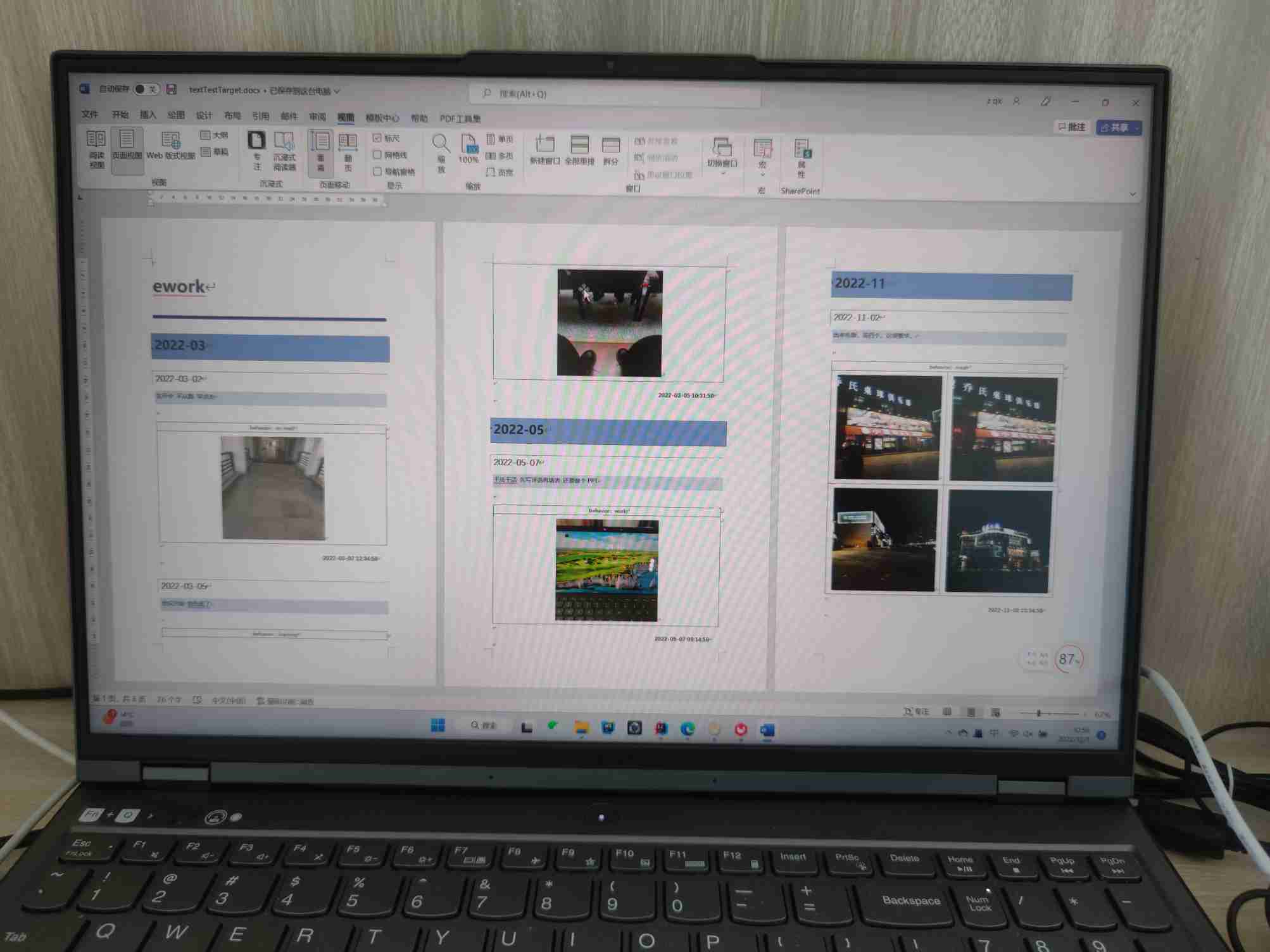
Task: Open the 阅读视图 read mode view
Action: click(96, 149)
